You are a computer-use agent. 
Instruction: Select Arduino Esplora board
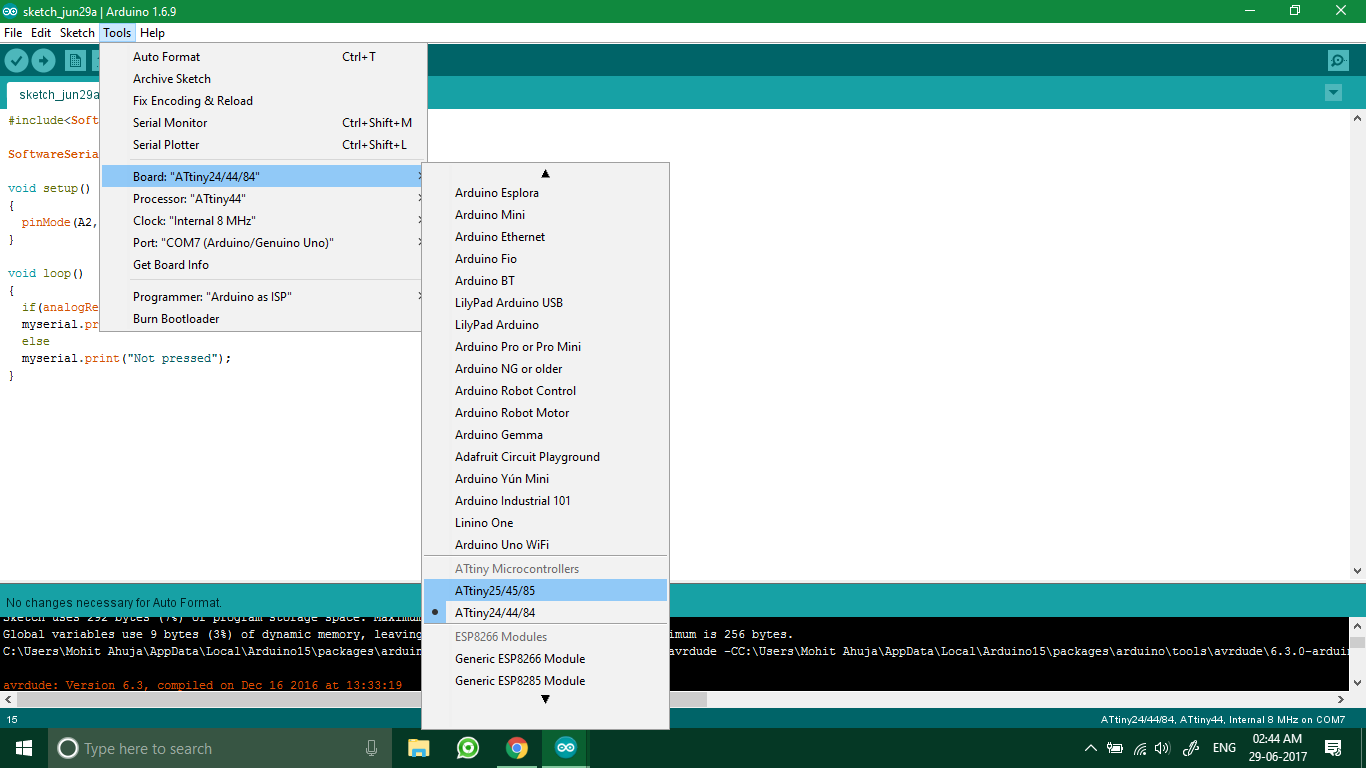click(x=545, y=193)
